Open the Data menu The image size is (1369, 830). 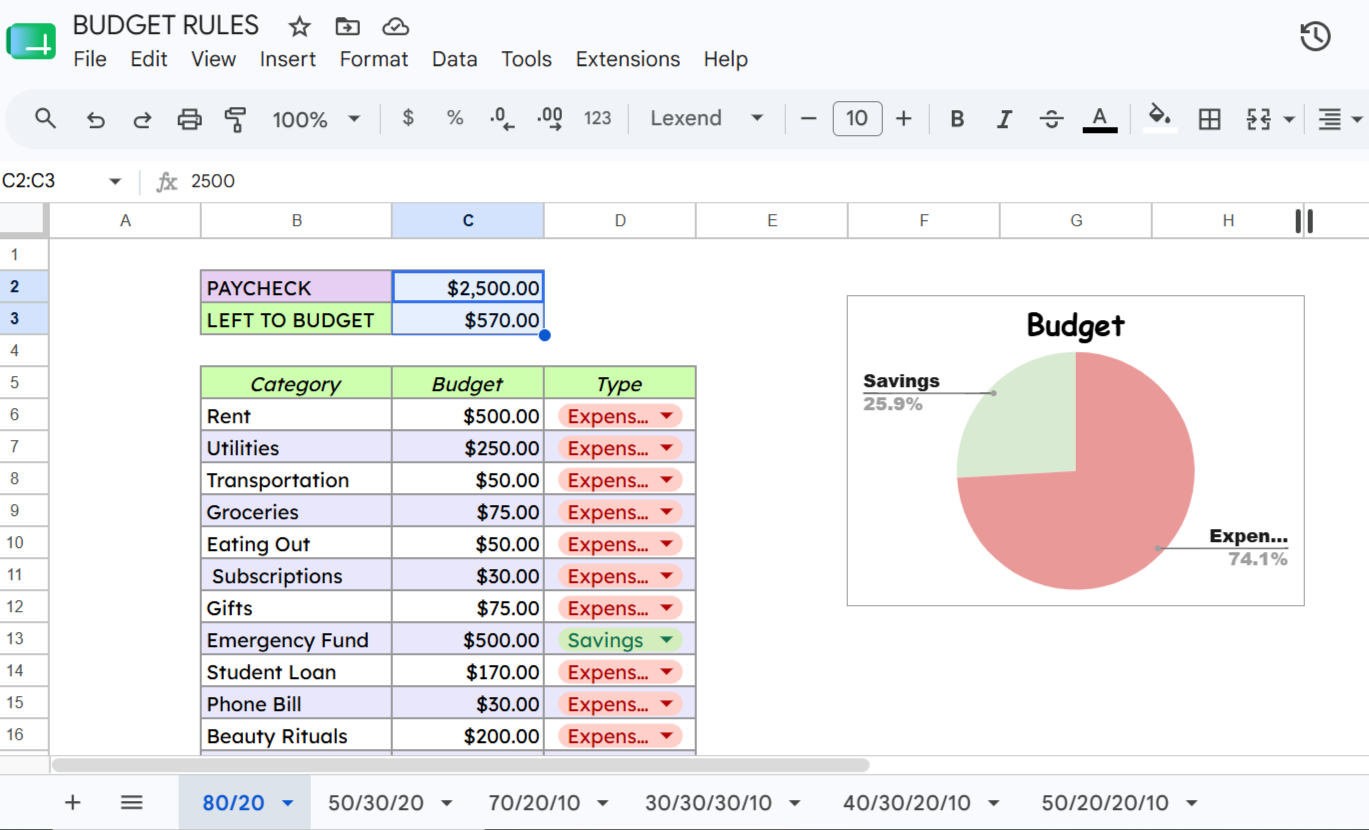454,59
